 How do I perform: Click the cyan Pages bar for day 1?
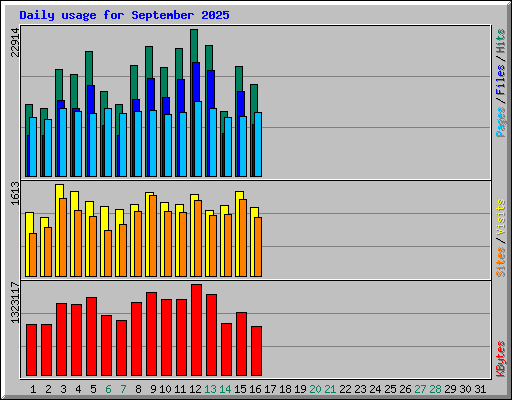(33, 147)
